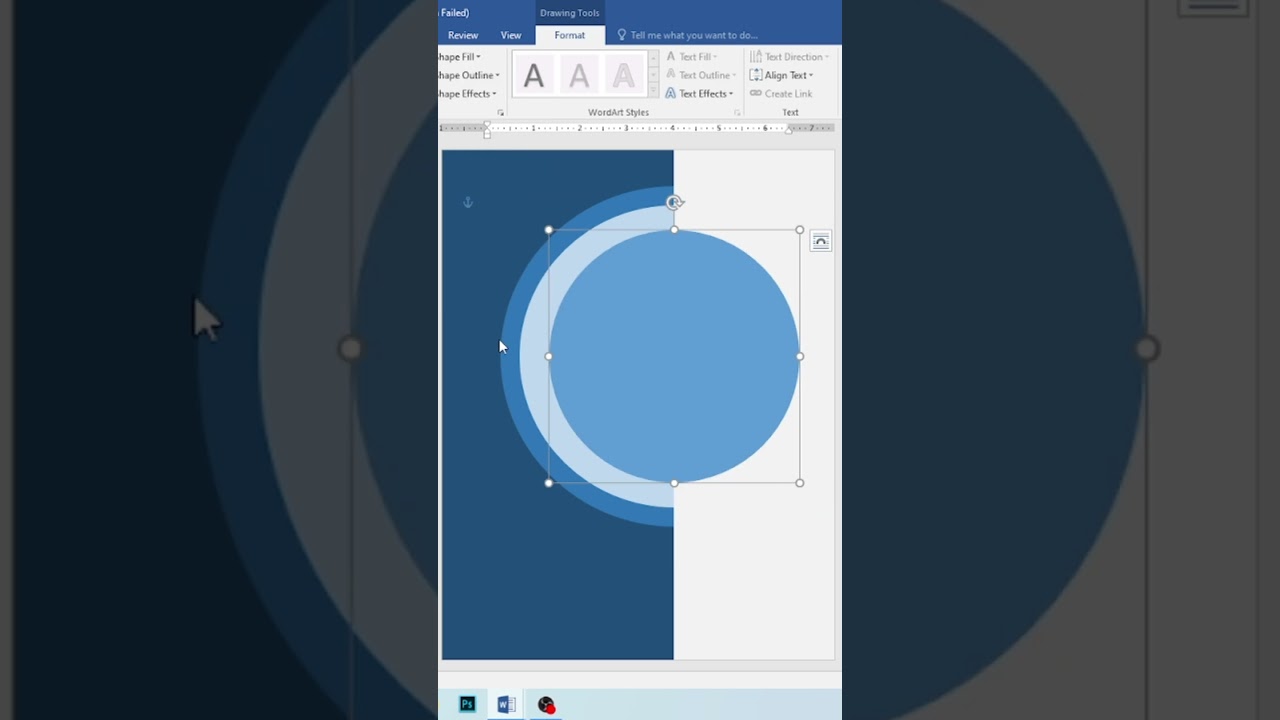The height and width of the screenshot is (720, 1280).
Task: Expand the Text Outline dropdown
Action: [x=701, y=75]
